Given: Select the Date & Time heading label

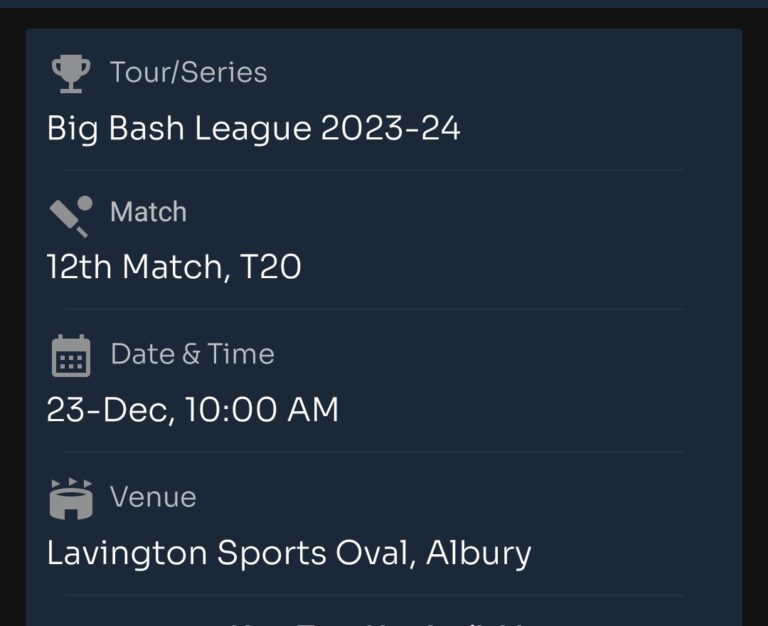Looking at the screenshot, I should click(192, 354).
